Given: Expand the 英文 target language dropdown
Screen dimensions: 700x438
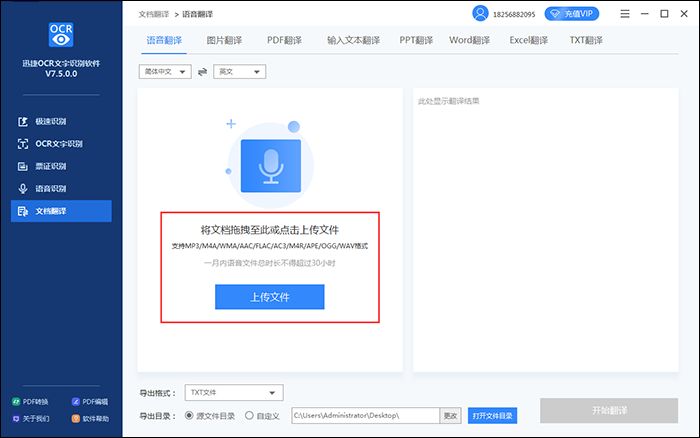Looking at the screenshot, I should [x=239, y=72].
